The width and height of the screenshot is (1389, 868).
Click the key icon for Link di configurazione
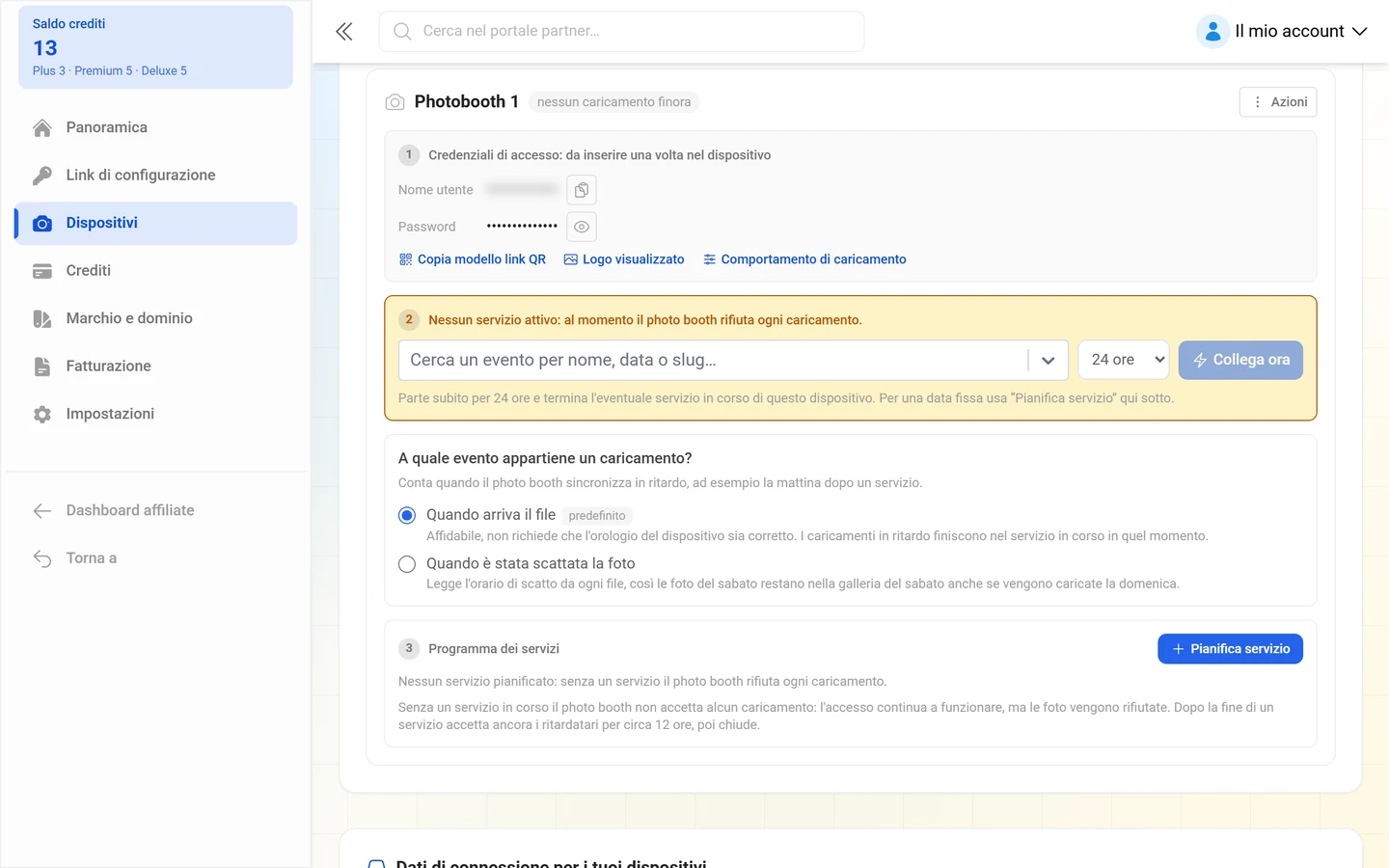point(42,176)
